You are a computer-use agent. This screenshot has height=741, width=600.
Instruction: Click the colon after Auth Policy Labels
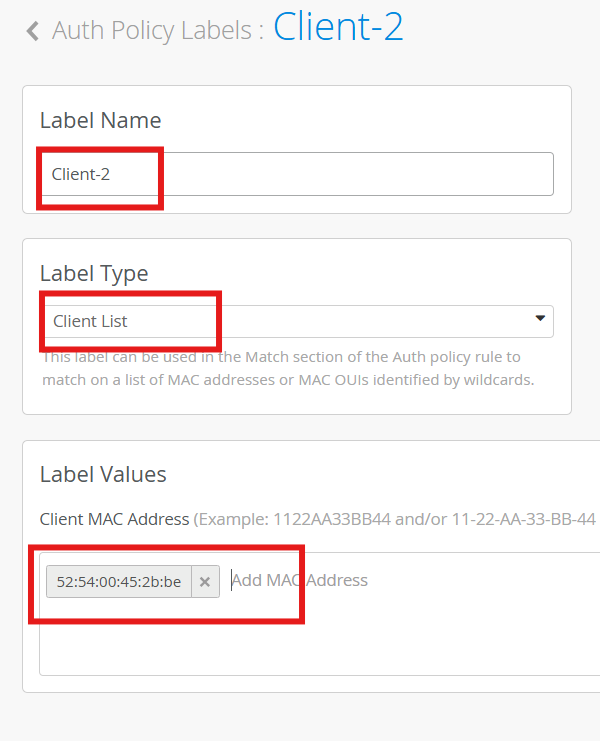click(261, 31)
